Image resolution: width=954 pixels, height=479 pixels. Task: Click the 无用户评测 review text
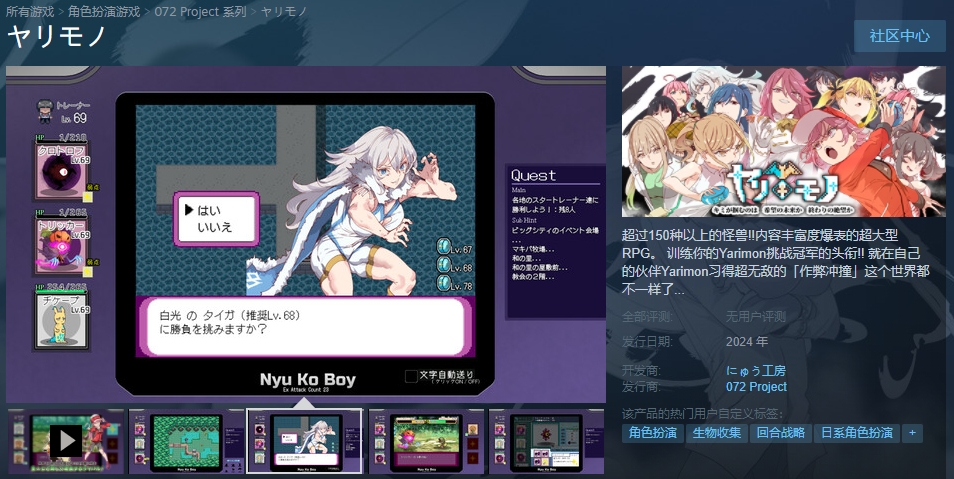click(756, 316)
